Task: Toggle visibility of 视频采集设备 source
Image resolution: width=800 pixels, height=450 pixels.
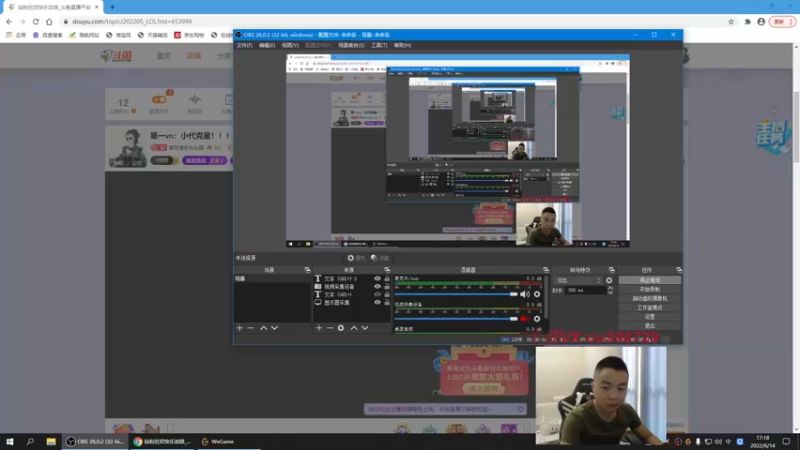Action: 377,287
